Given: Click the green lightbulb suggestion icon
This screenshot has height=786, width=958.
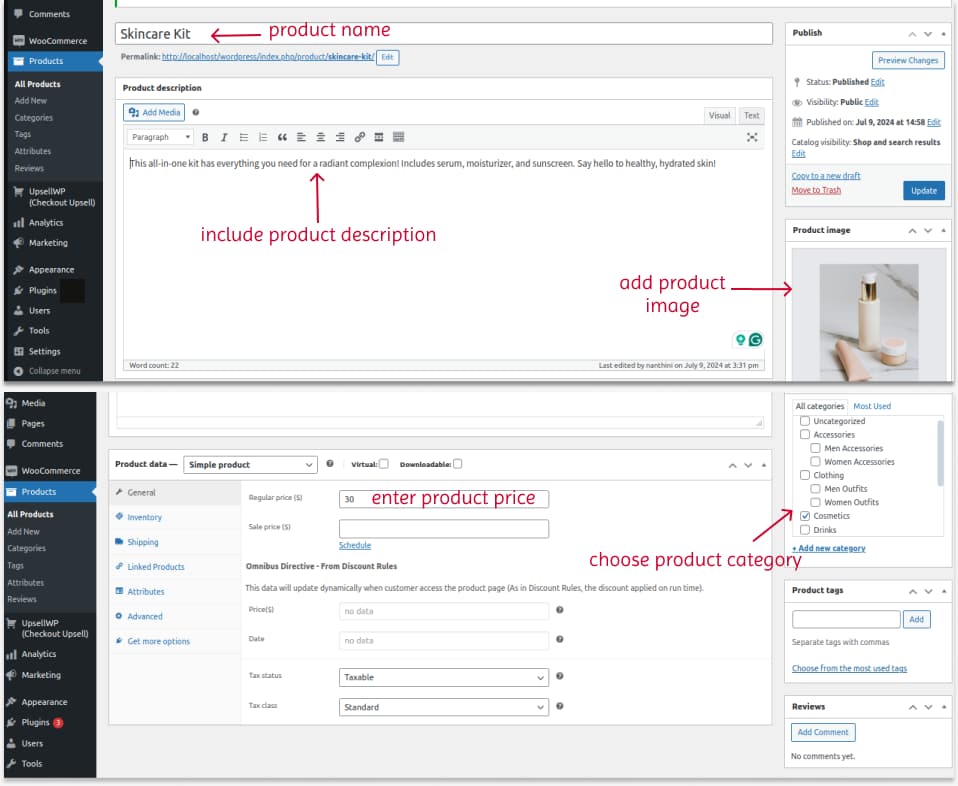Looking at the screenshot, I should [x=740, y=340].
